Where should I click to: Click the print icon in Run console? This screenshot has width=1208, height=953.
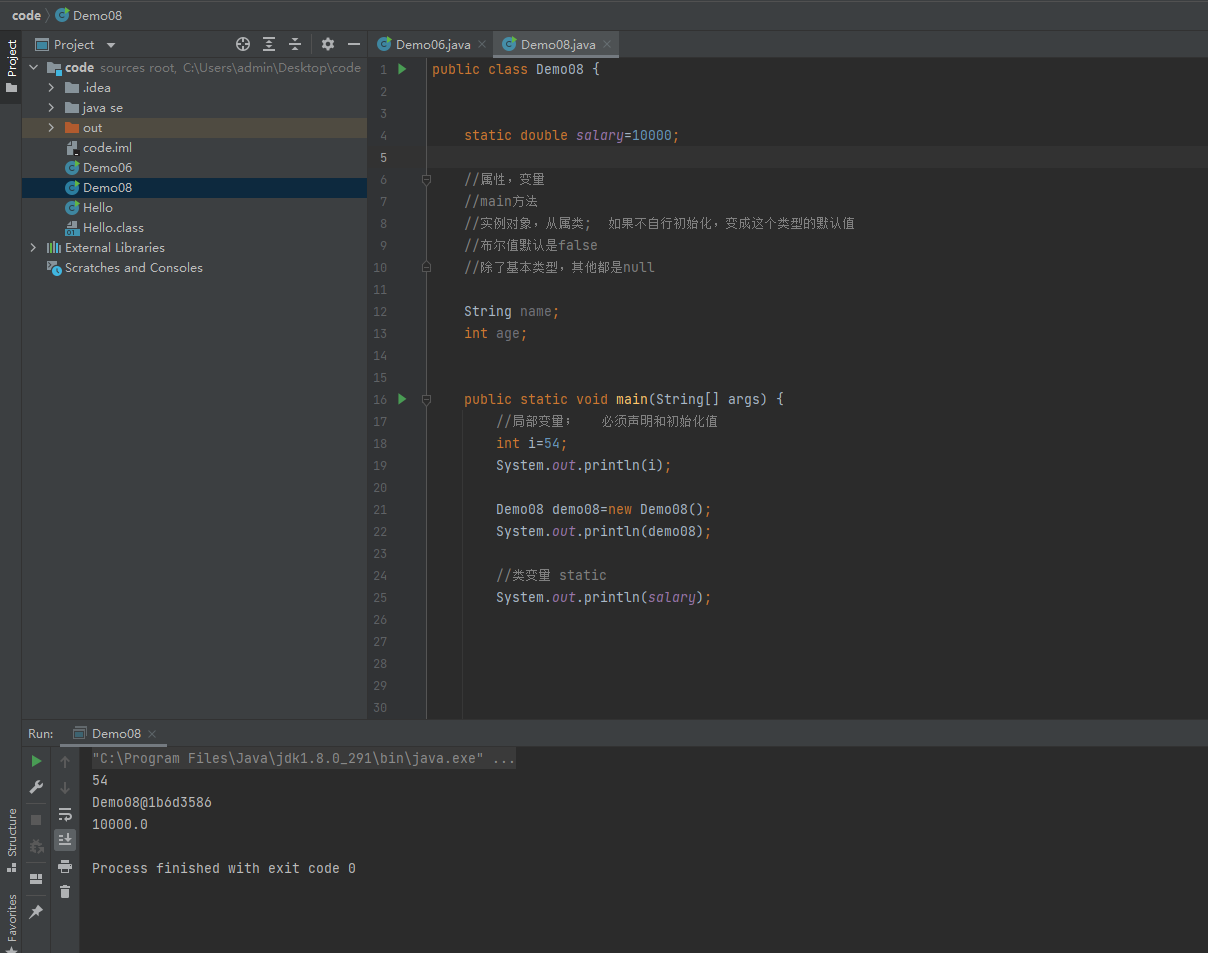(x=65, y=866)
